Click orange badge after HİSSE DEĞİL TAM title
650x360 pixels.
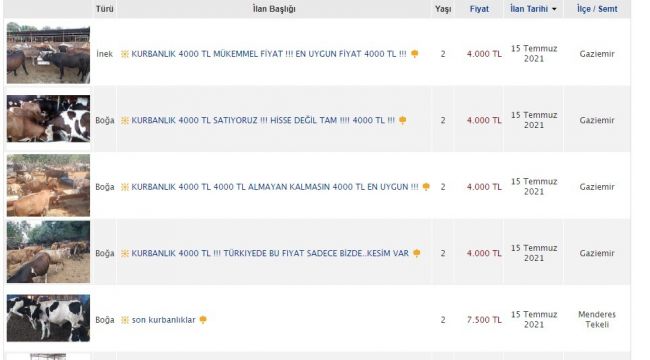tap(403, 120)
